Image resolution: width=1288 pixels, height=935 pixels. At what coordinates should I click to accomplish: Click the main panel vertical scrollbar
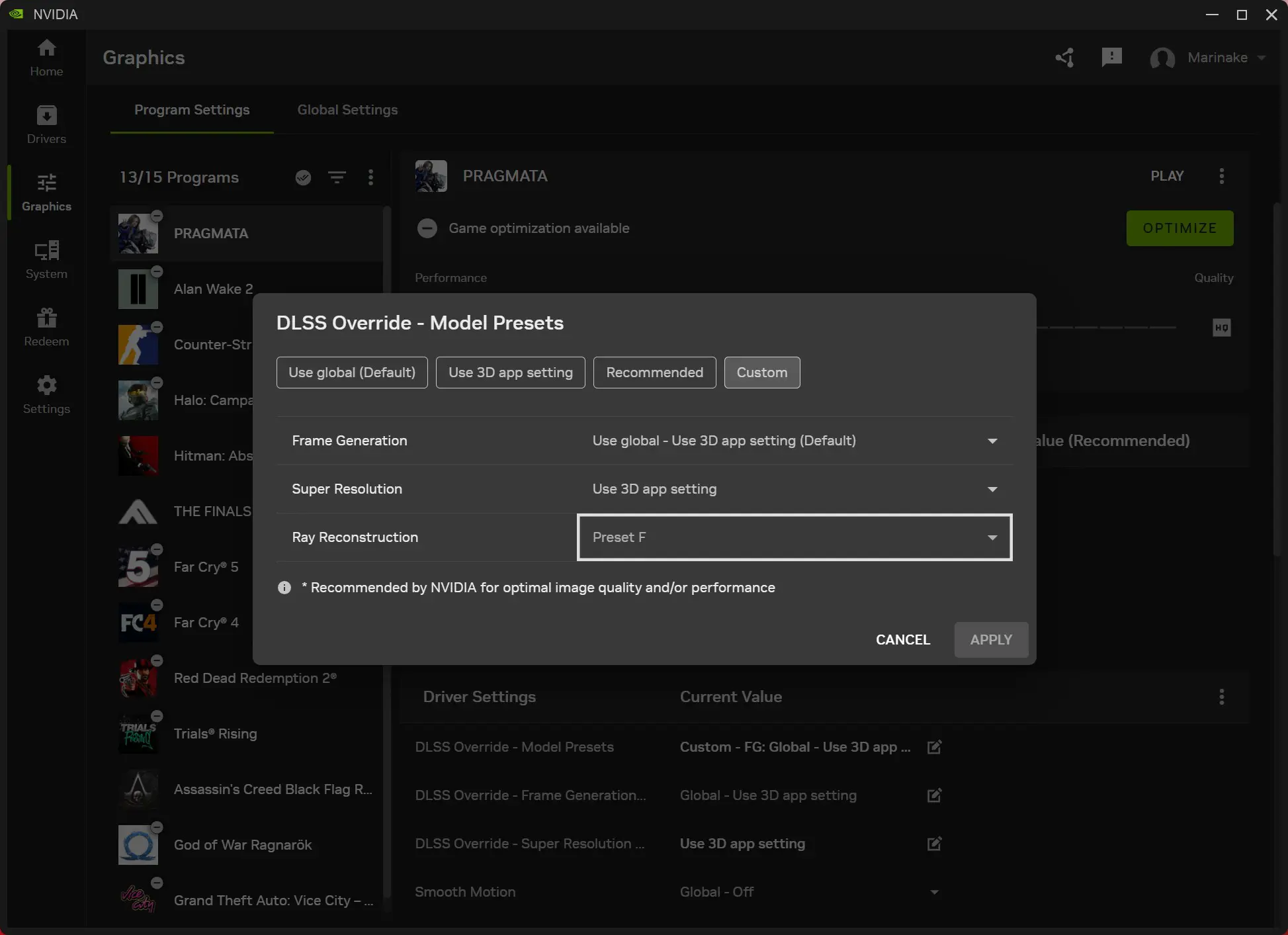click(x=1277, y=380)
